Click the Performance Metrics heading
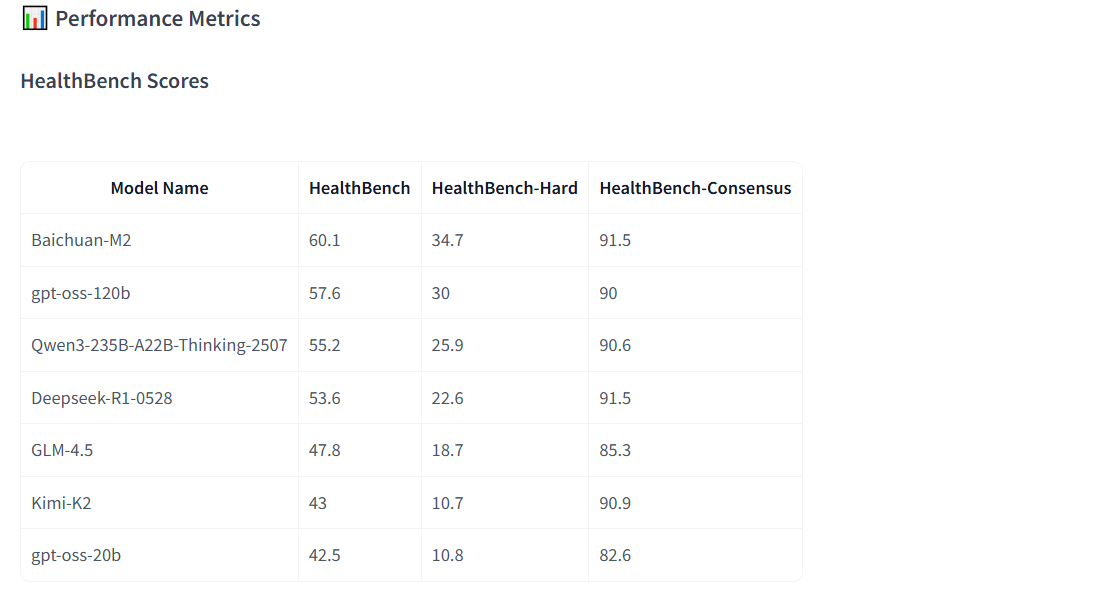The image size is (1107, 613). tap(158, 18)
